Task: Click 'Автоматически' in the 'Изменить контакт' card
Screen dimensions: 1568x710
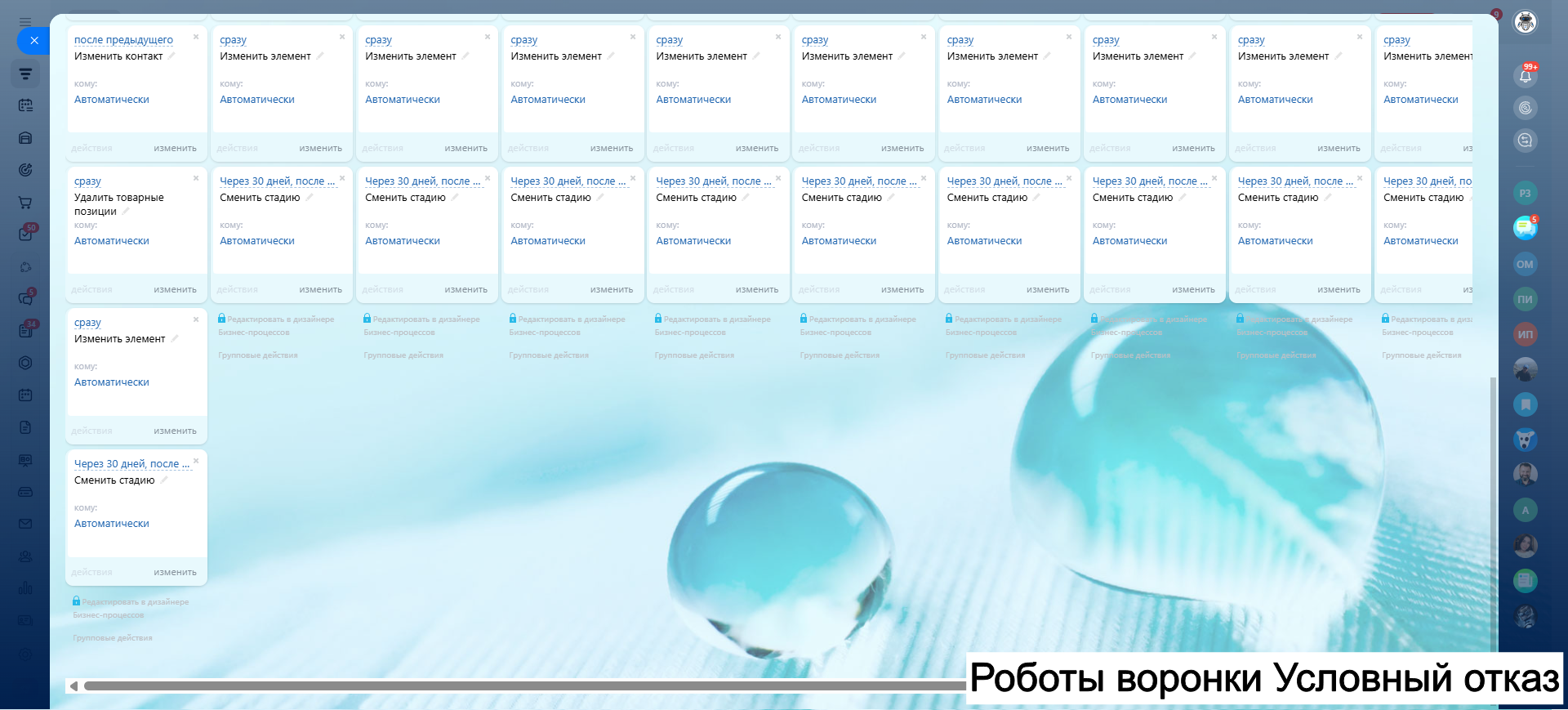Action: [112, 100]
